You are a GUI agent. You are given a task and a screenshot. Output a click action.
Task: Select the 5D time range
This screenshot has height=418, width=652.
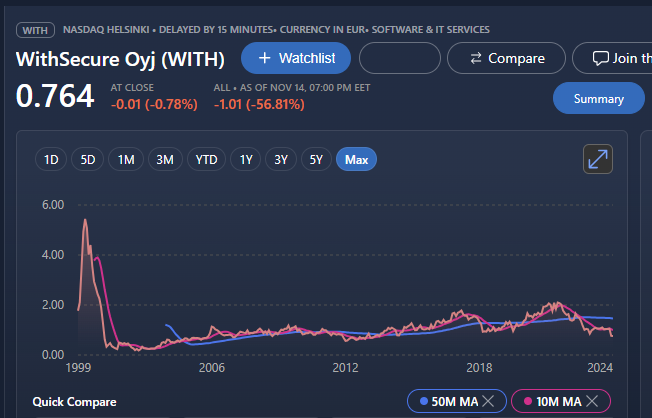pyautogui.click(x=88, y=159)
